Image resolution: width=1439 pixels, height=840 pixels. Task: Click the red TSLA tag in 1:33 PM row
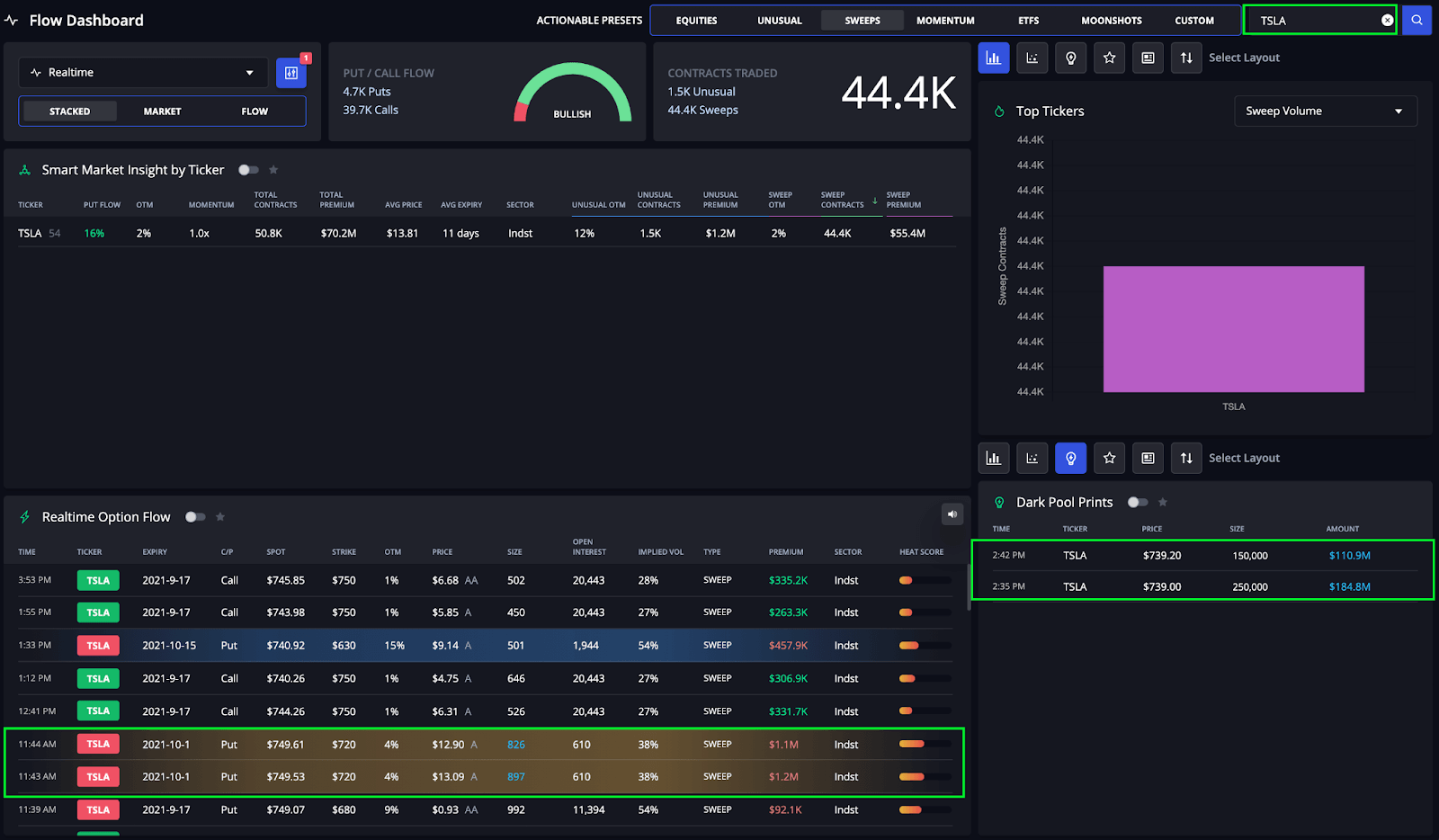pos(98,646)
